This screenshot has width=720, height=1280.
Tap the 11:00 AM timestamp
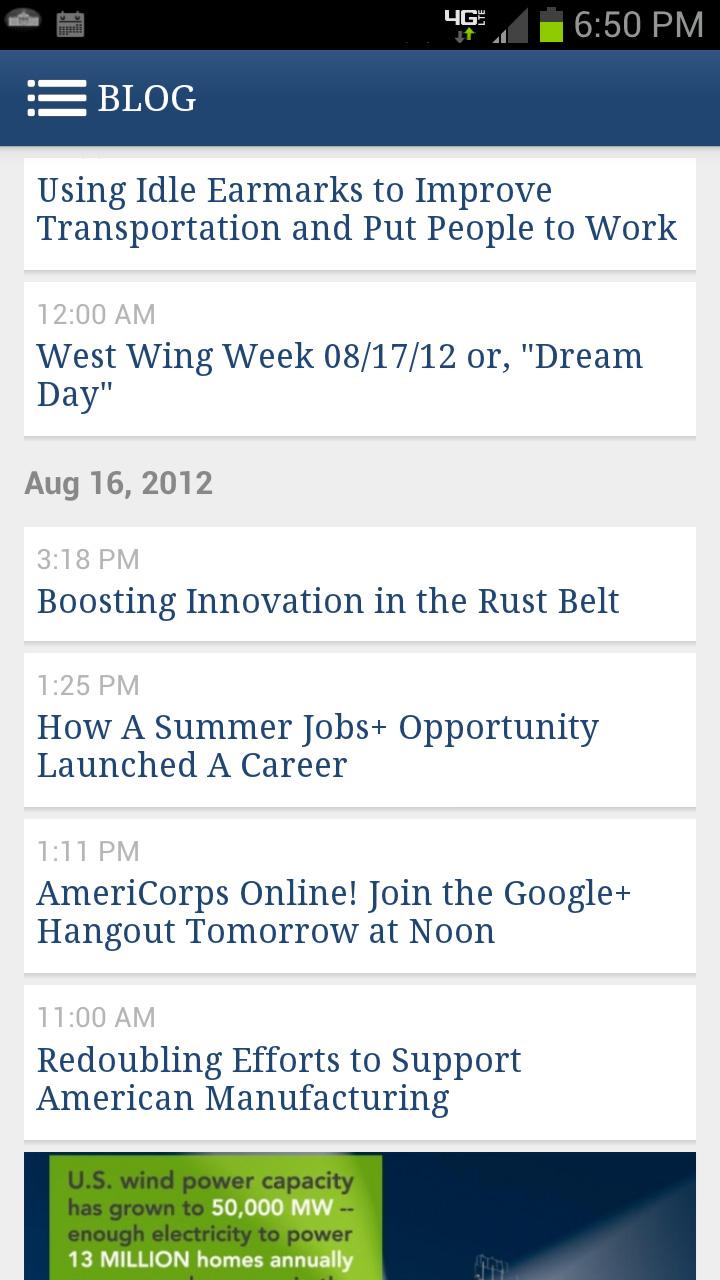coord(96,1017)
